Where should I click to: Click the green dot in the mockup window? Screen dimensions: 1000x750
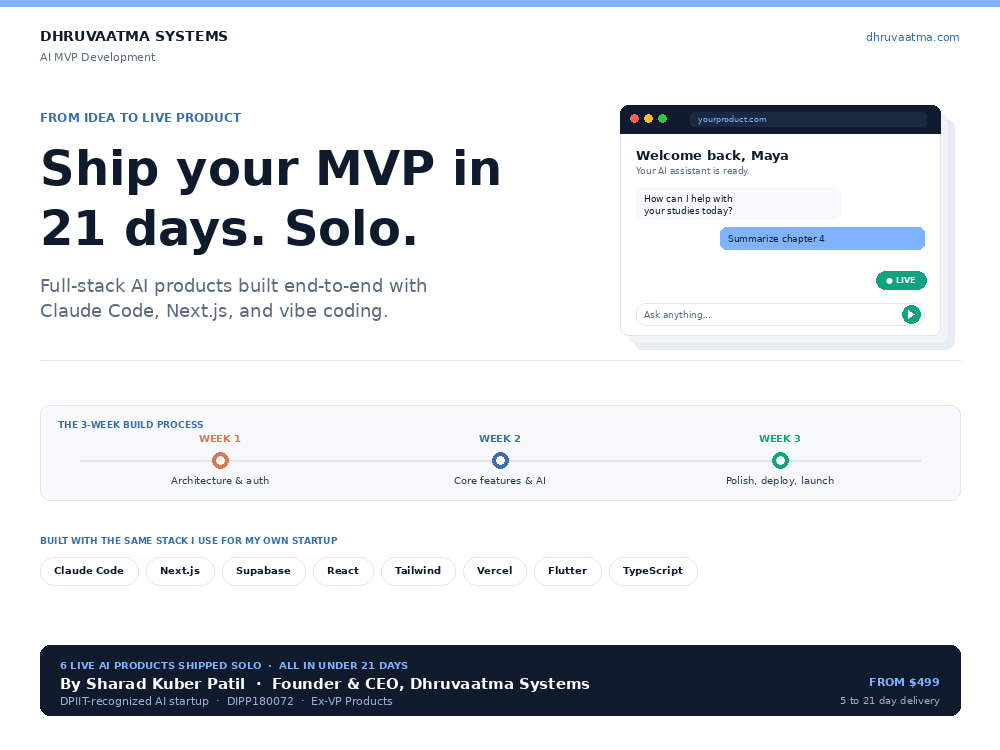click(x=662, y=119)
